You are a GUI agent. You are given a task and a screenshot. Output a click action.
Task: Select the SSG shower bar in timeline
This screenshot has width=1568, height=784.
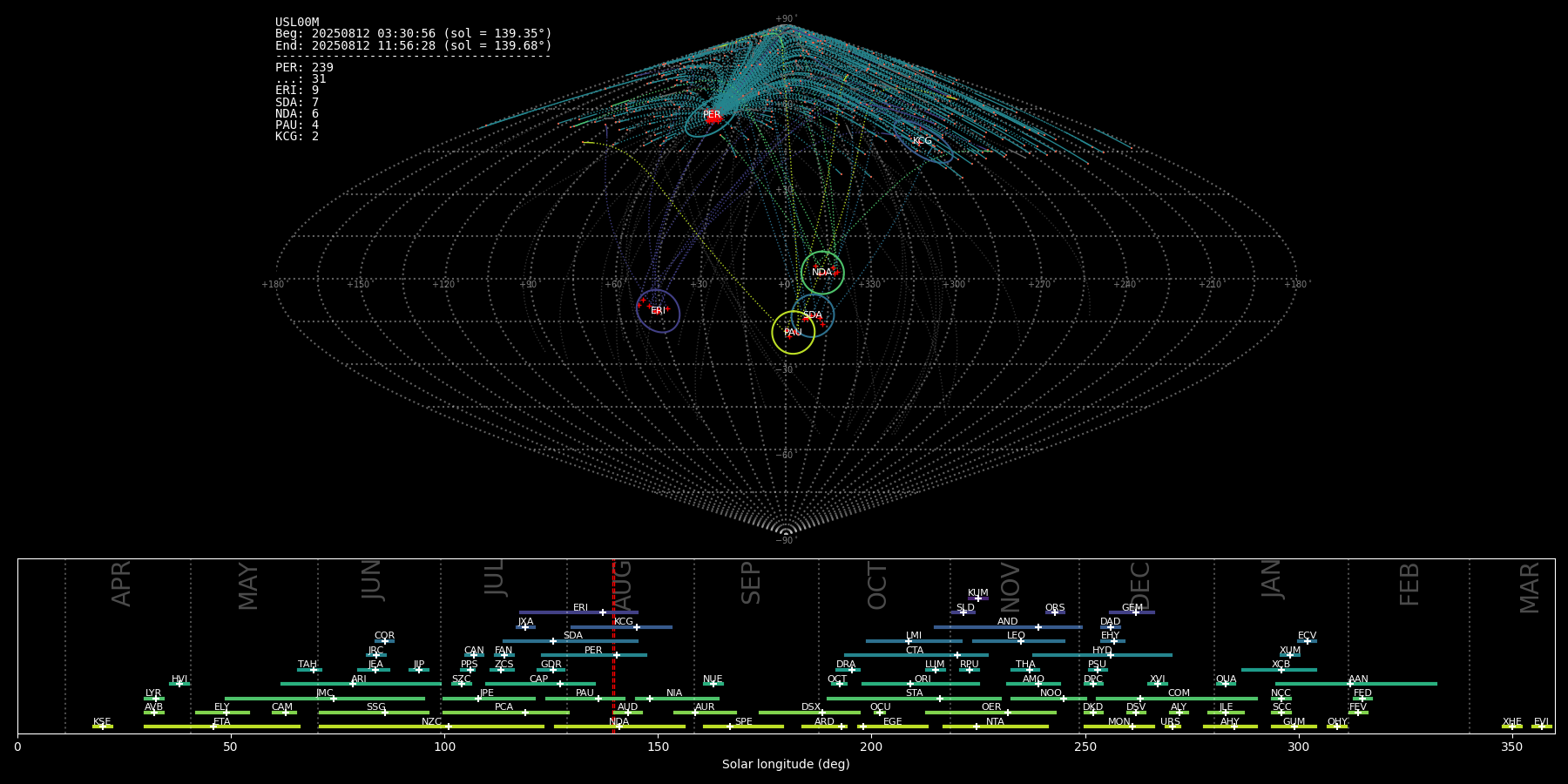[x=374, y=713]
